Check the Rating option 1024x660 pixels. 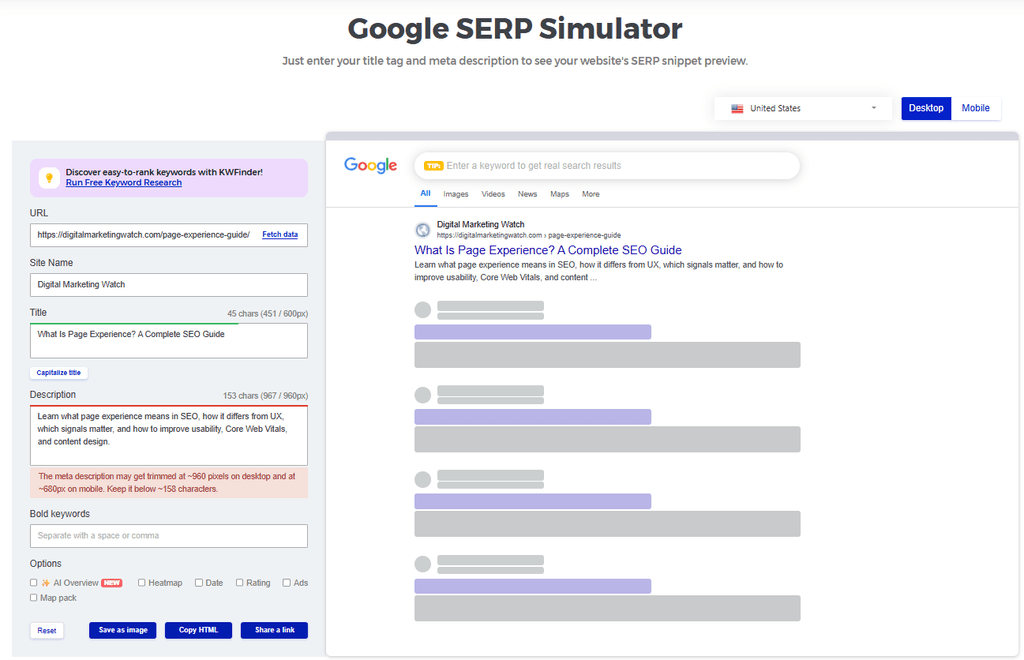[240, 582]
